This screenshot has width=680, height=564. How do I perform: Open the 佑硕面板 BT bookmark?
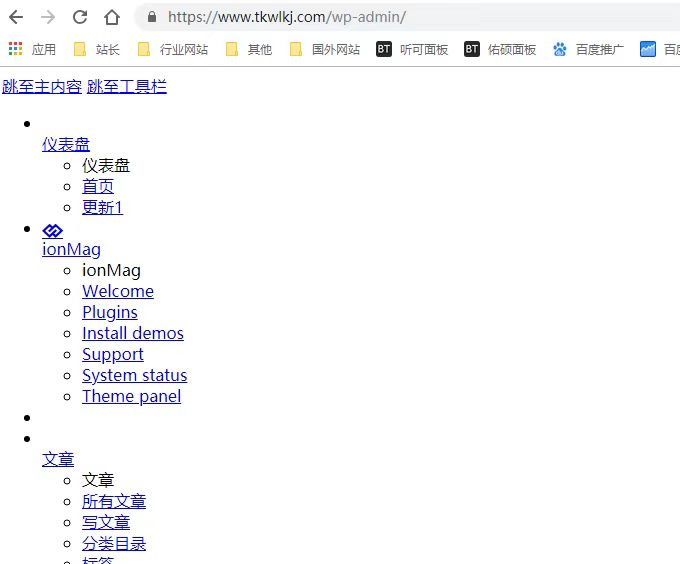pyautogui.click(x=500, y=49)
